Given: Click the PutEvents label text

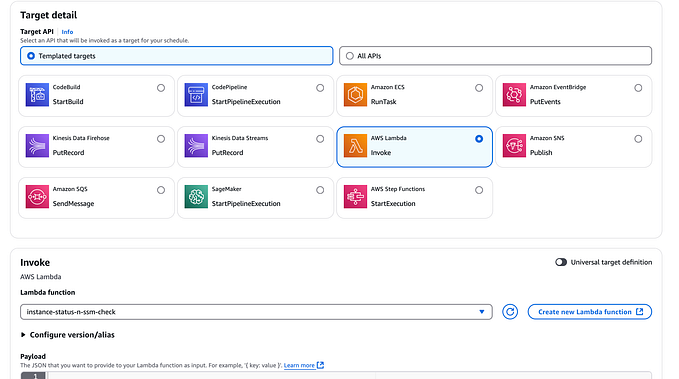Looking at the screenshot, I should tap(545, 102).
